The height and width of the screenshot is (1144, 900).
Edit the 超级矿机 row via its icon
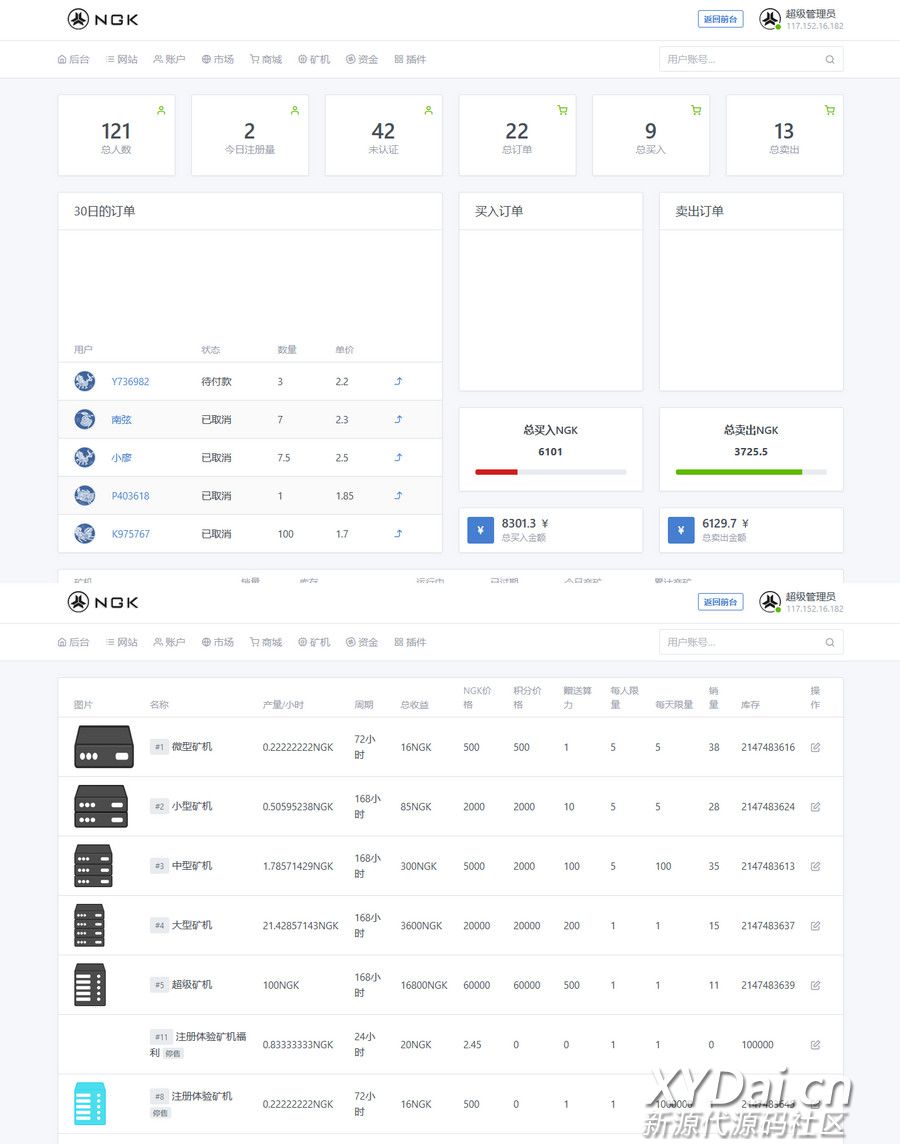(x=815, y=985)
